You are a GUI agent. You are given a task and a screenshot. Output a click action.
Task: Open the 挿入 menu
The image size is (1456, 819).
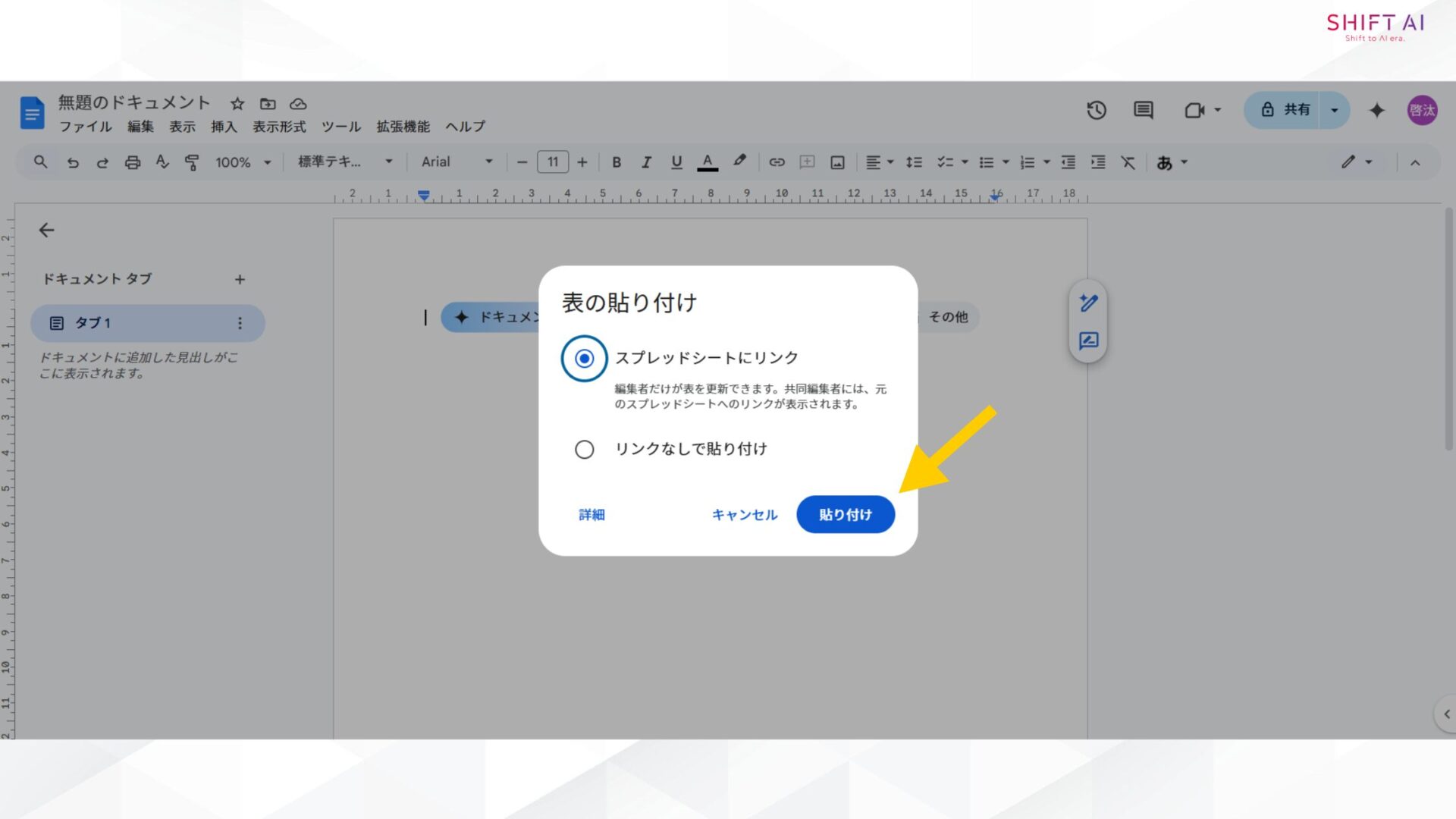pyautogui.click(x=223, y=127)
